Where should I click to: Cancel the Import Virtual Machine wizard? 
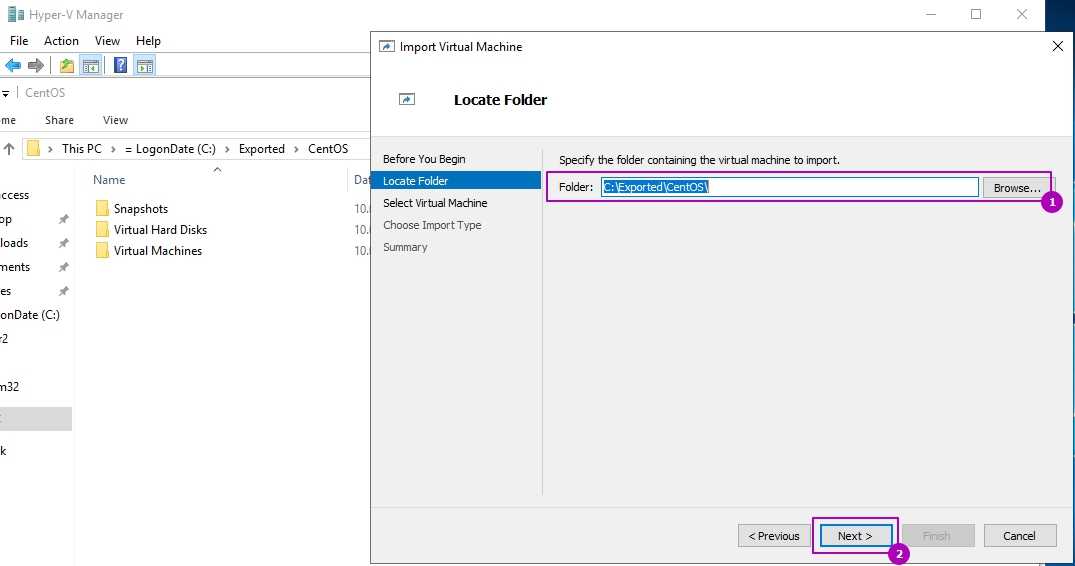pos(1019,536)
